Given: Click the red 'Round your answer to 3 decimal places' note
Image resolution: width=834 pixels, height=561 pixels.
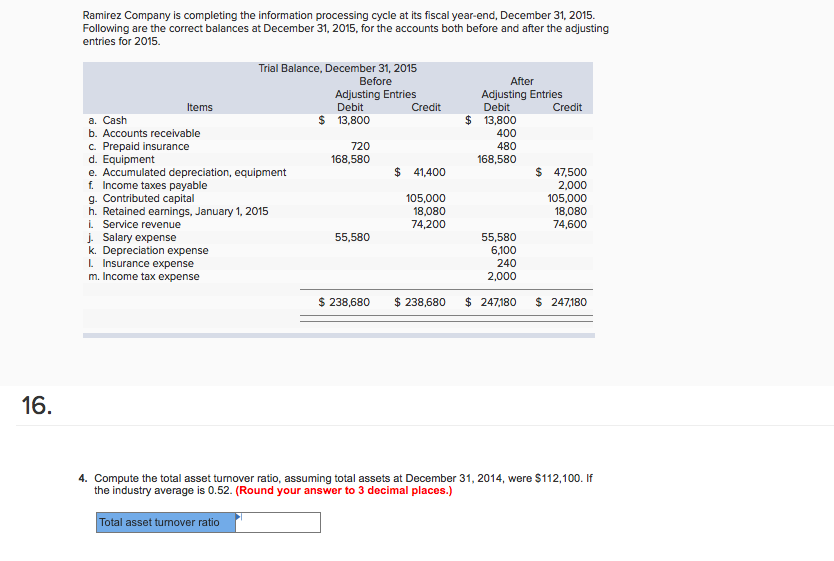Looking at the screenshot, I should point(344,490).
